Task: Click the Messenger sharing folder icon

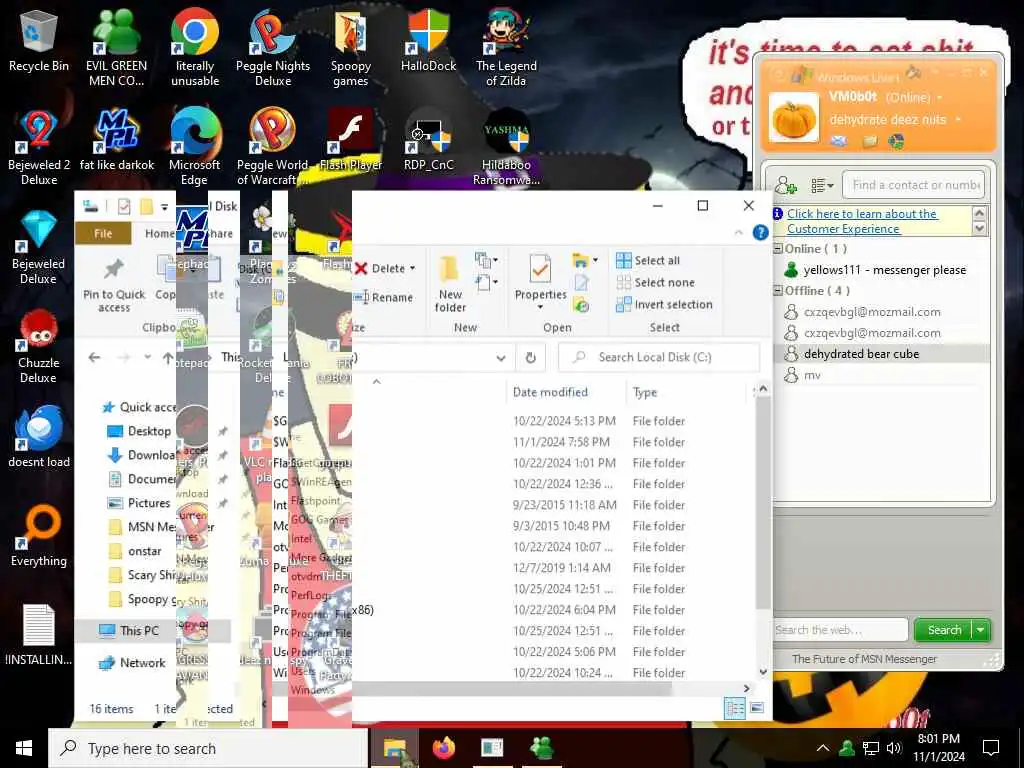Action: click(x=869, y=141)
